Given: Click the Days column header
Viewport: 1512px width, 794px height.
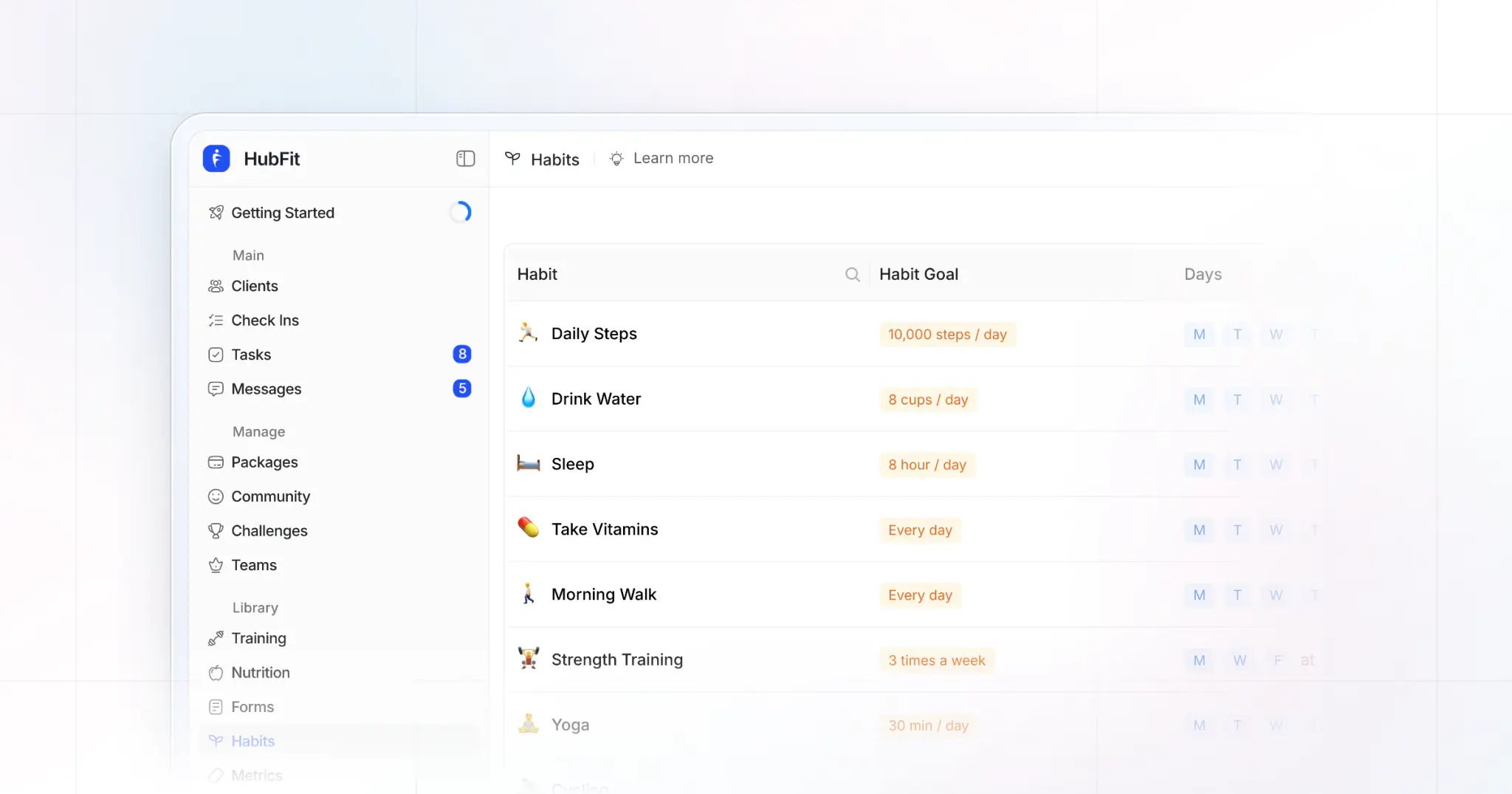Looking at the screenshot, I should click(x=1203, y=274).
